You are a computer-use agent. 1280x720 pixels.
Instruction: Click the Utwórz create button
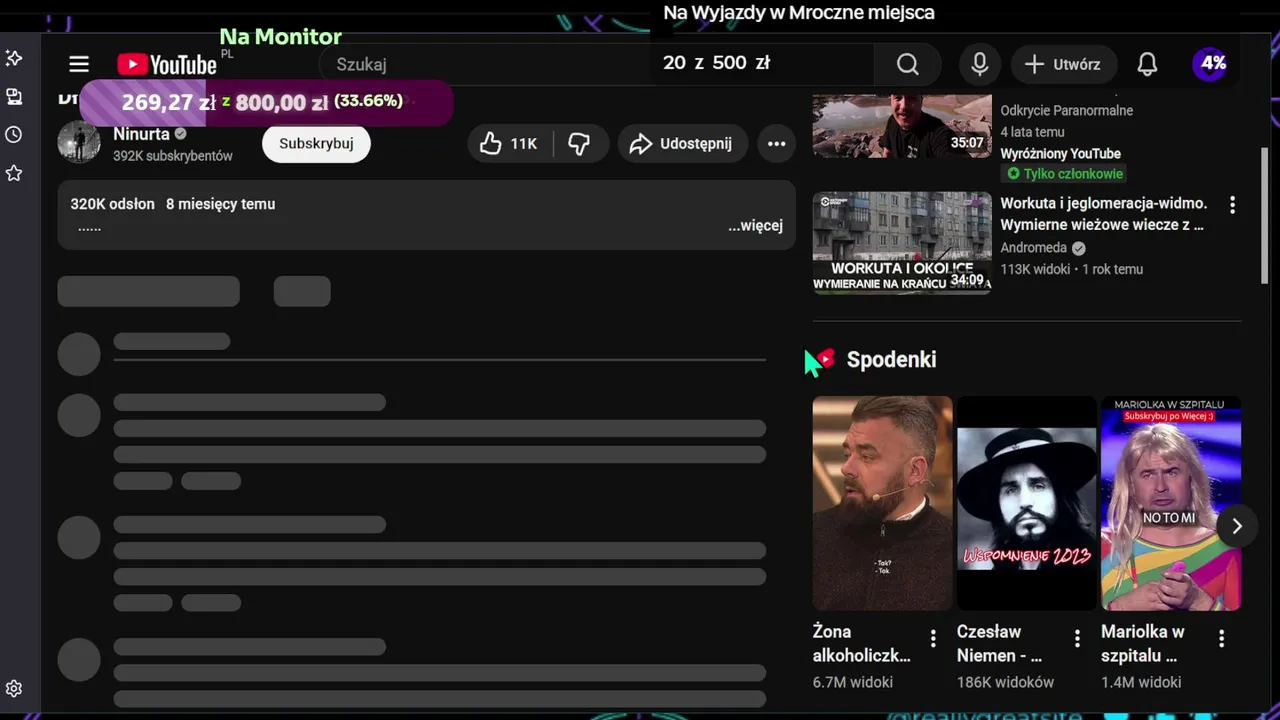(x=1062, y=64)
